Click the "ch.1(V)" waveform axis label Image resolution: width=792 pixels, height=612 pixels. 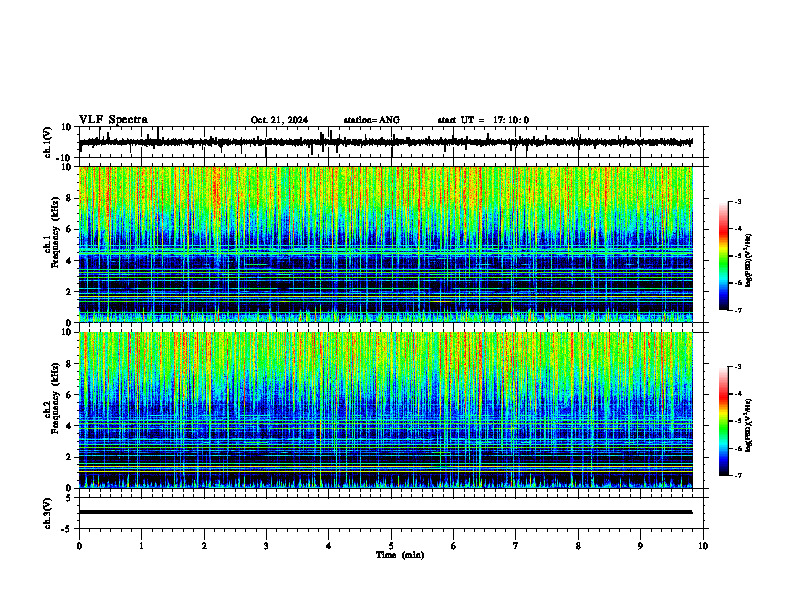click(48, 142)
